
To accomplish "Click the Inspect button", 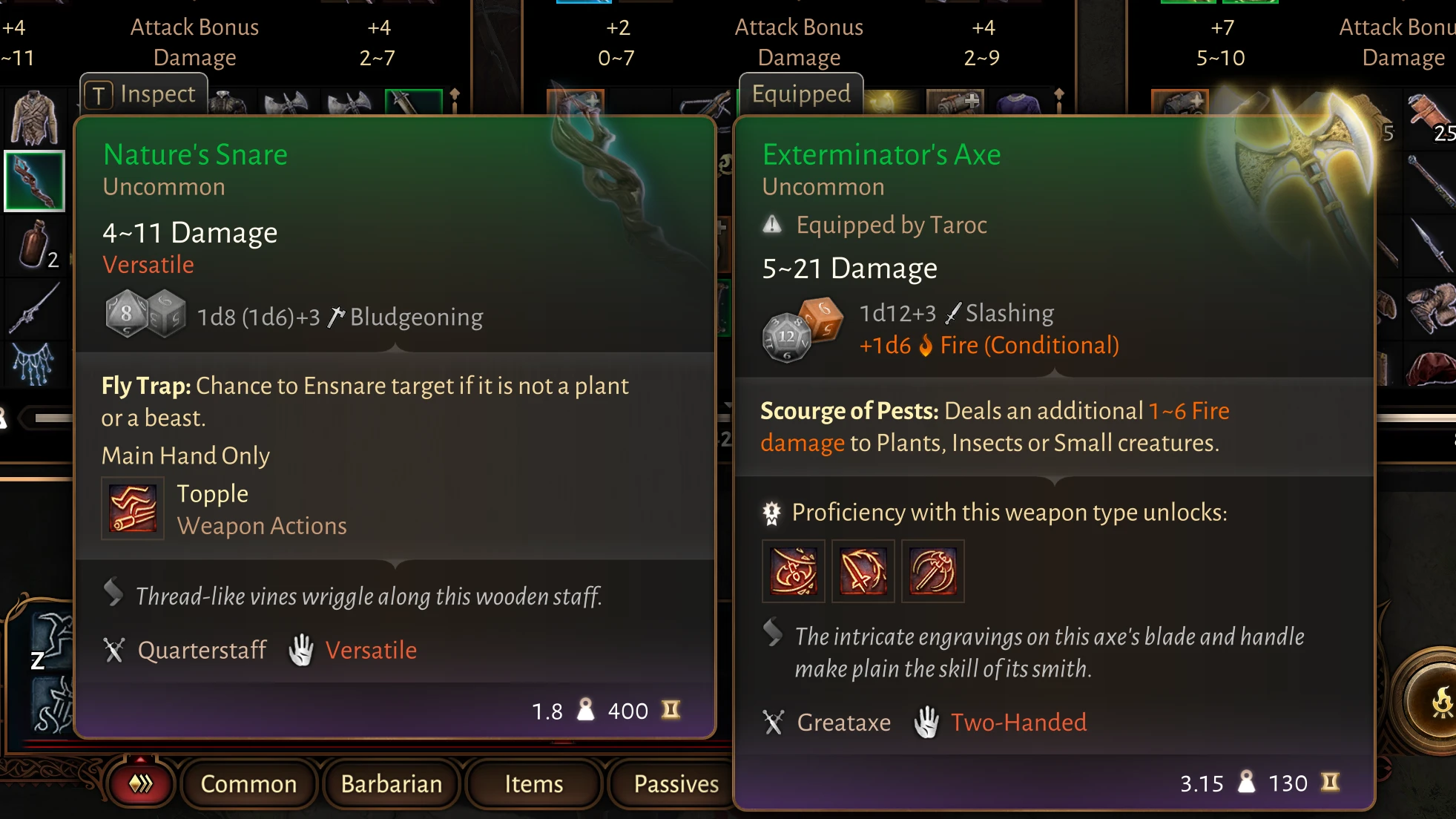I will click(143, 94).
